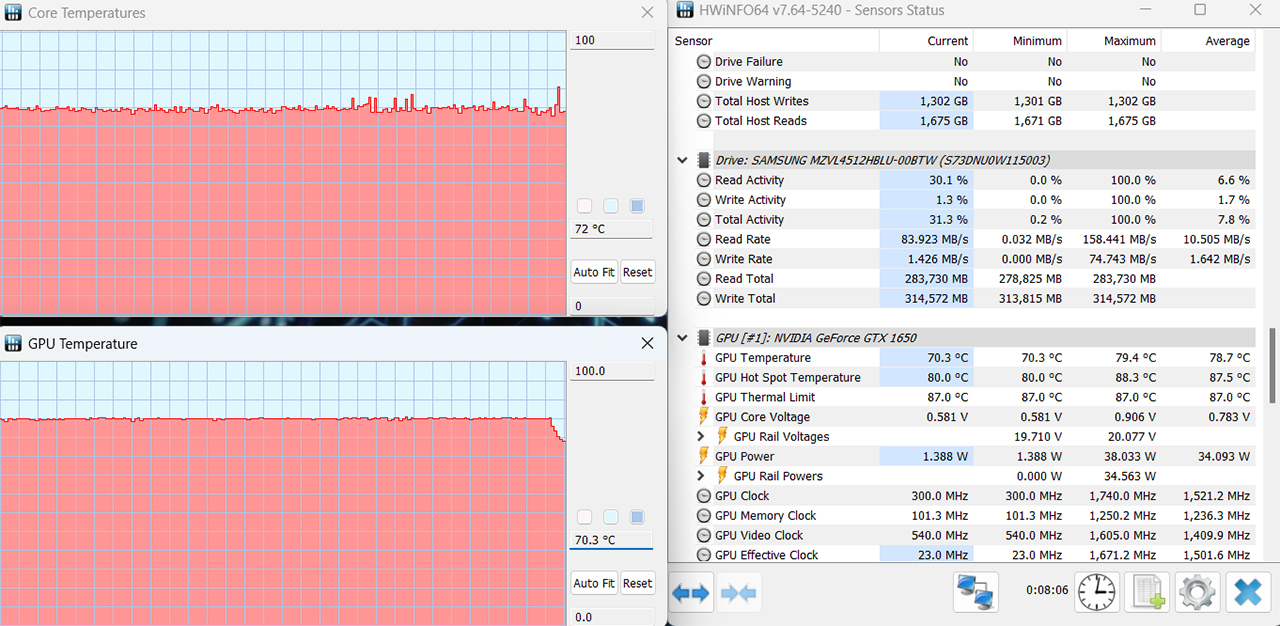Click the Sensor column header
Image resolution: width=1280 pixels, height=626 pixels.
[x=694, y=41]
